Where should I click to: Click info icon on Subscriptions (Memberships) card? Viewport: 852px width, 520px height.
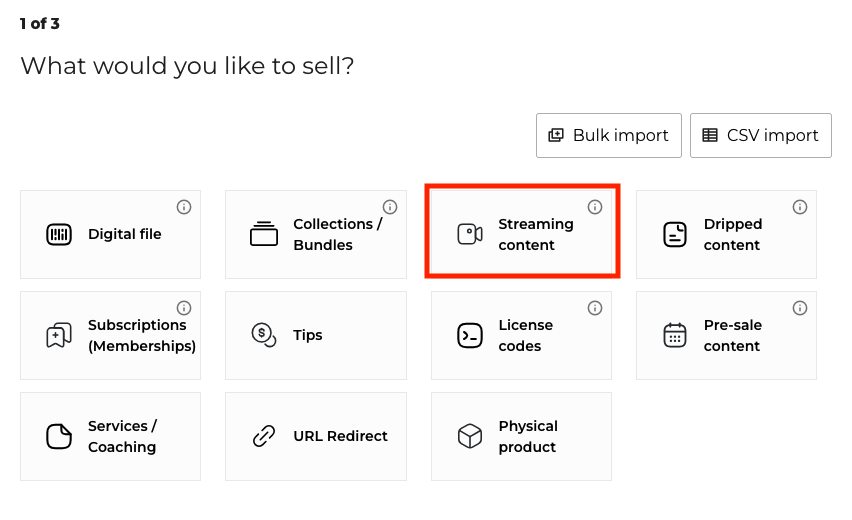184,308
